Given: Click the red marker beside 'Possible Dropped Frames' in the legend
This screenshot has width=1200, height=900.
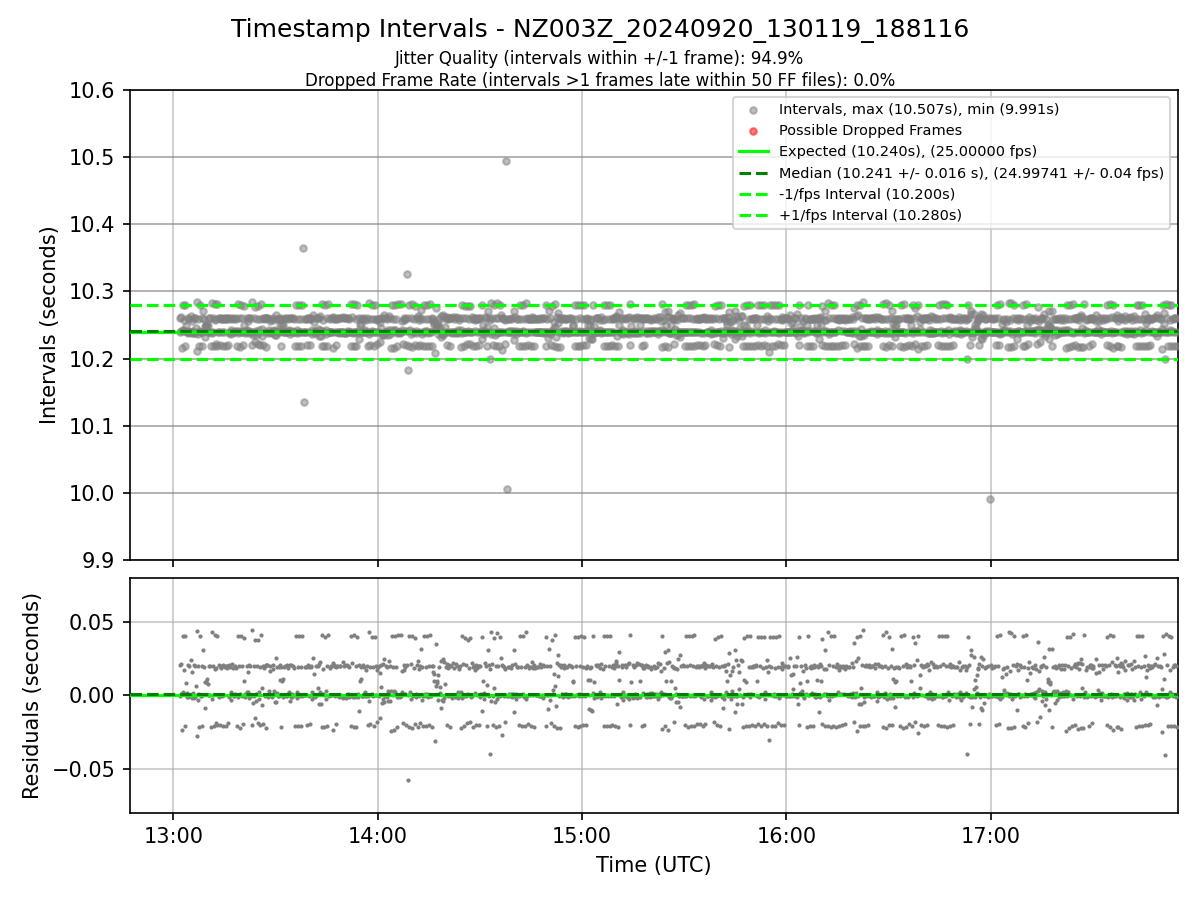Looking at the screenshot, I should (x=753, y=131).
